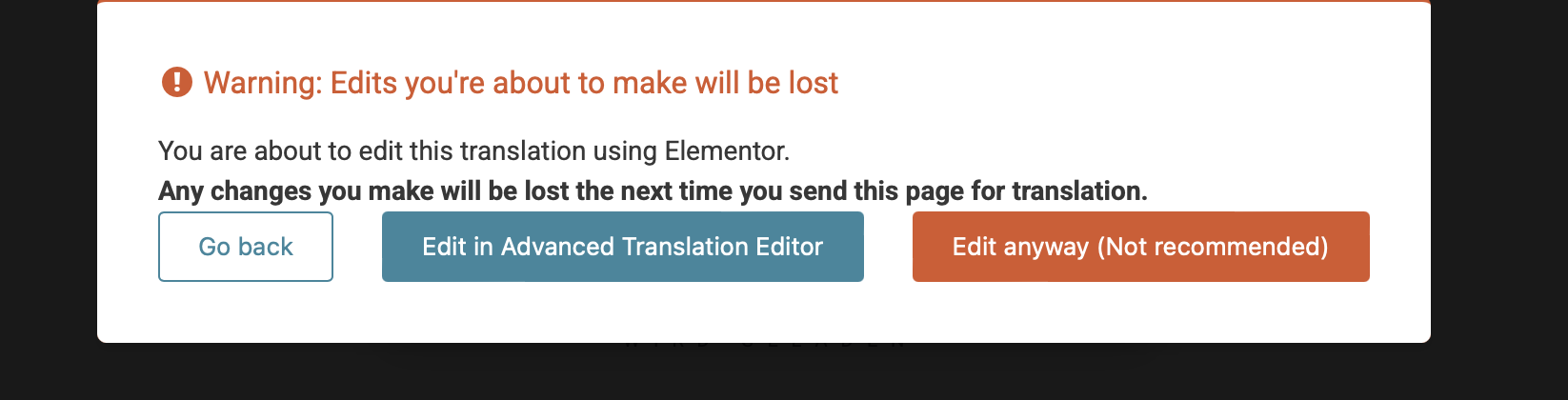Image resolution: width=1568 pixels, height=400 pixels.
Task: Click the Go back button
Action: point(246,247)
